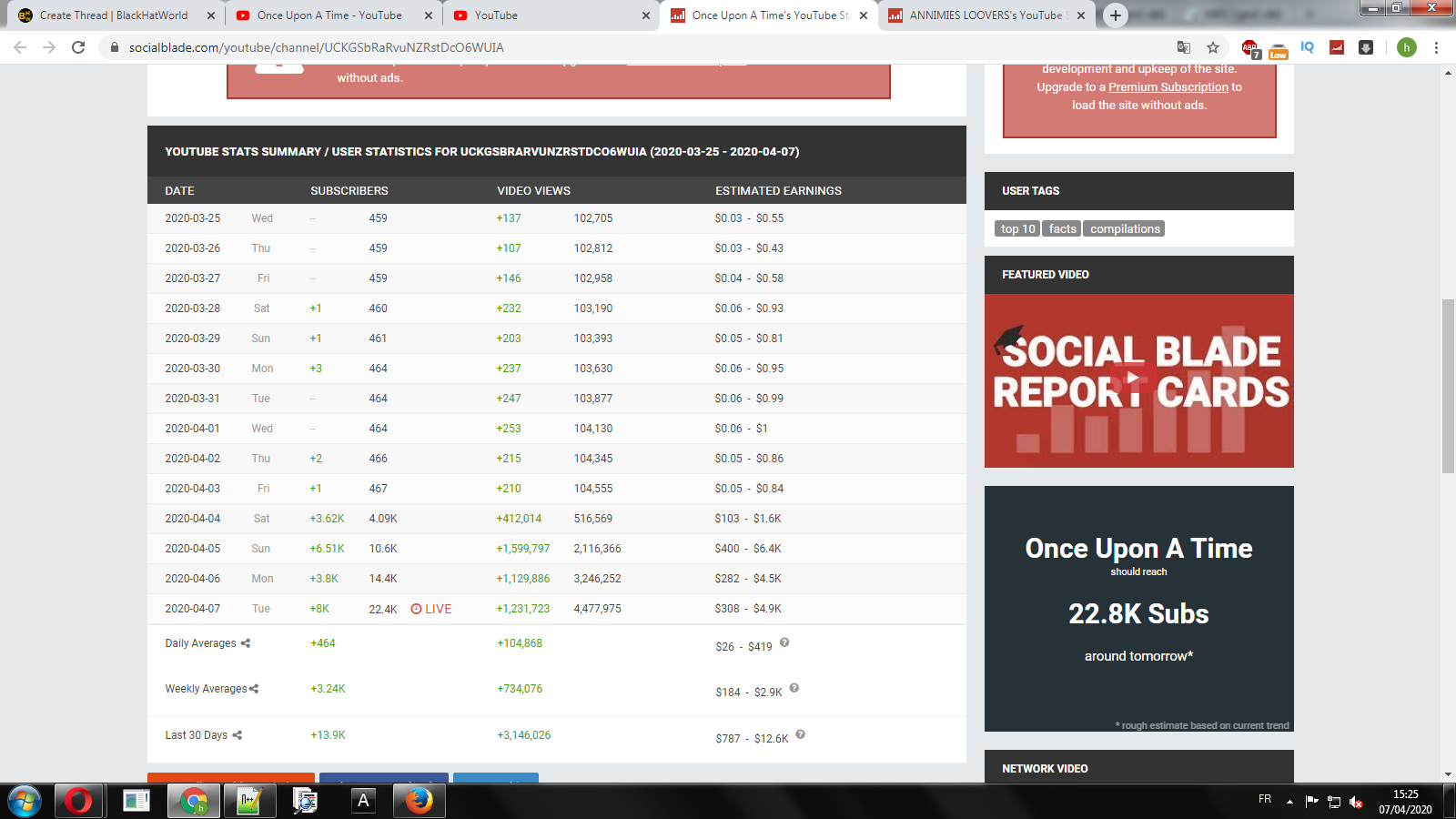Click the muted volume icon in tray

click(1356, 802)
